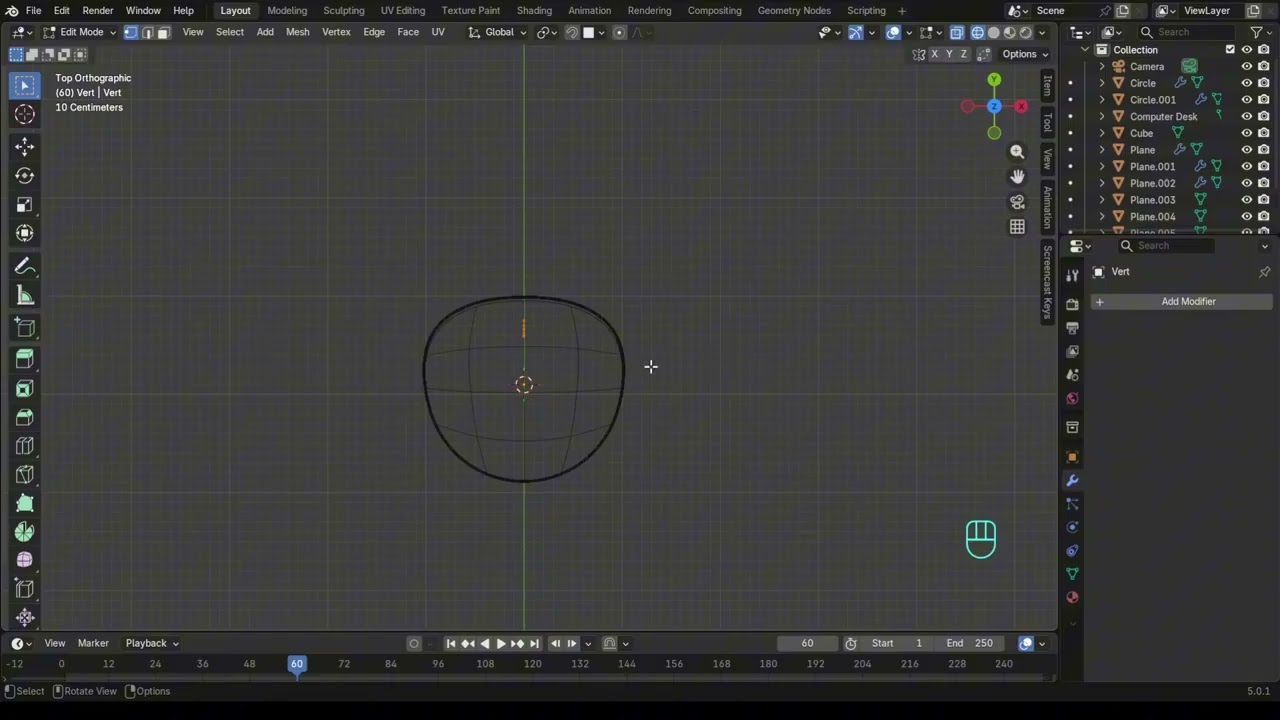Open Global transform orientation dropdown
1280x720 pixels.
497,32
